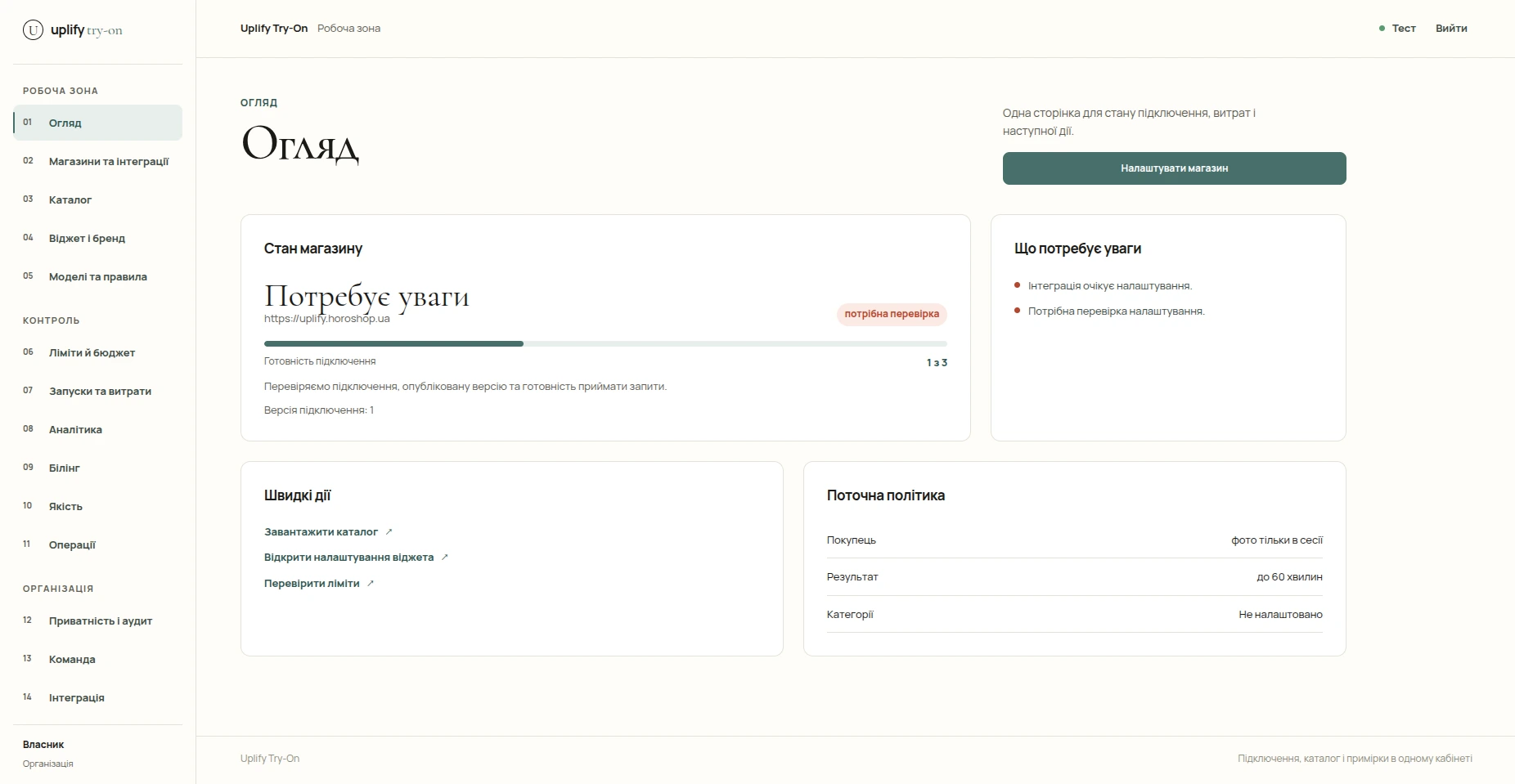The width and height of the screenshot is (1515, 784).
Task: Open Моделі та правила
Action: coord(97,276)
